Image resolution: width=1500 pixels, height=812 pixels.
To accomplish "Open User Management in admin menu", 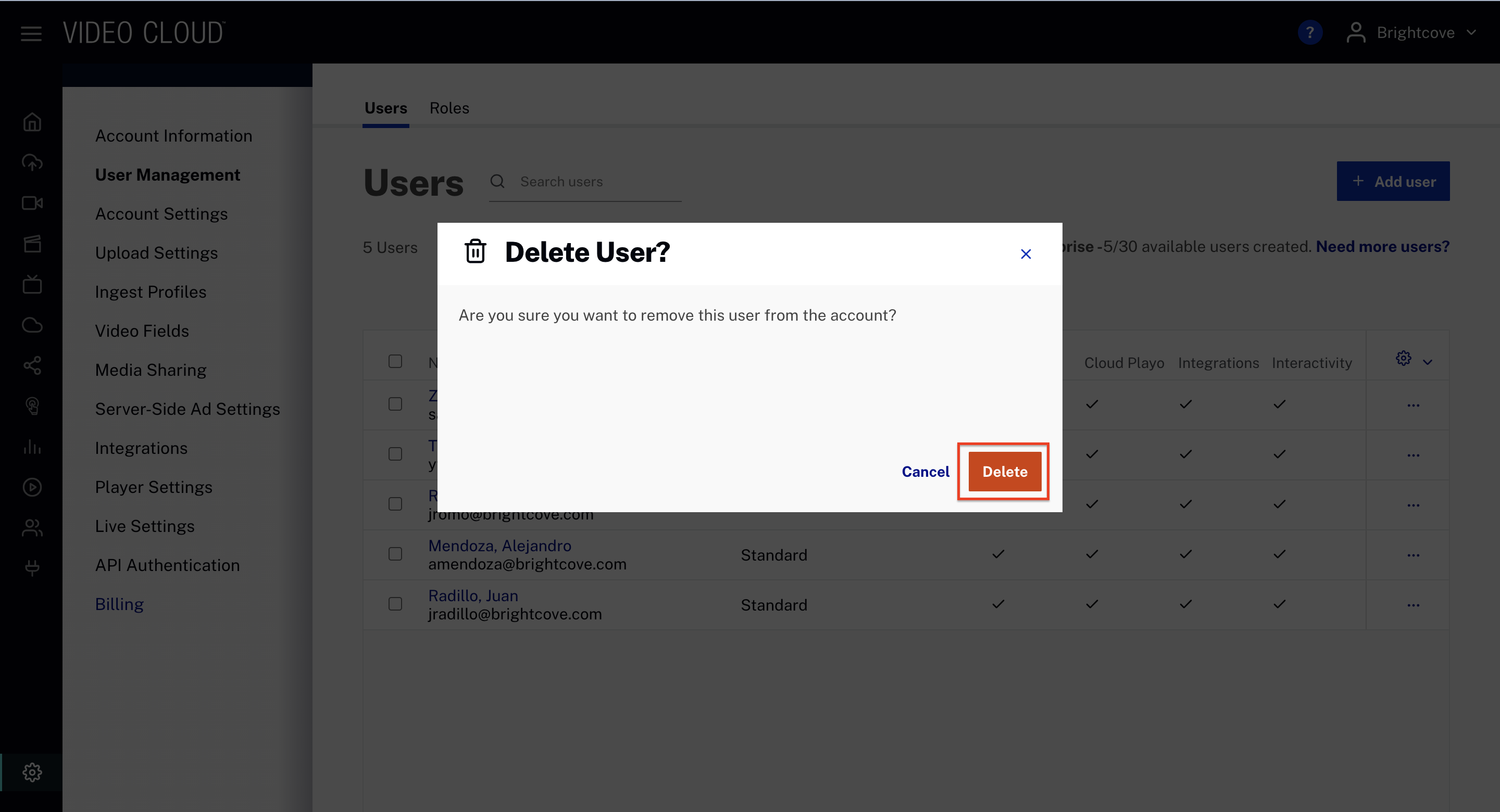I will tap(167, 174).
